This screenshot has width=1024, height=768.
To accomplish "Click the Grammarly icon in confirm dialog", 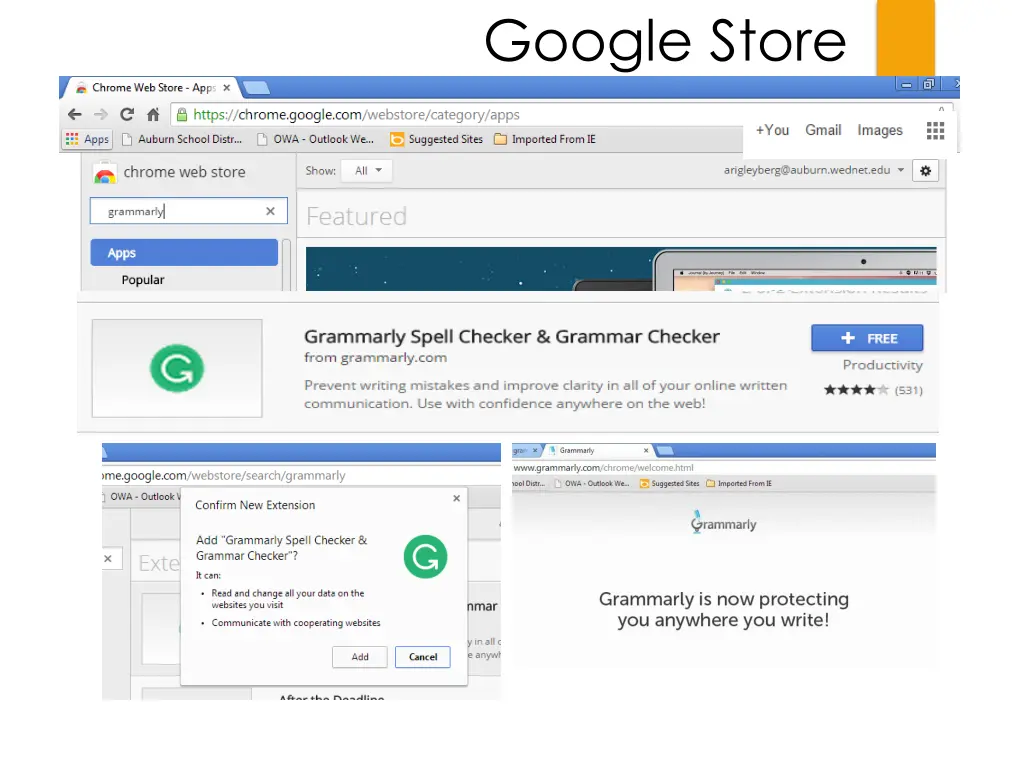I will point(425,557).
